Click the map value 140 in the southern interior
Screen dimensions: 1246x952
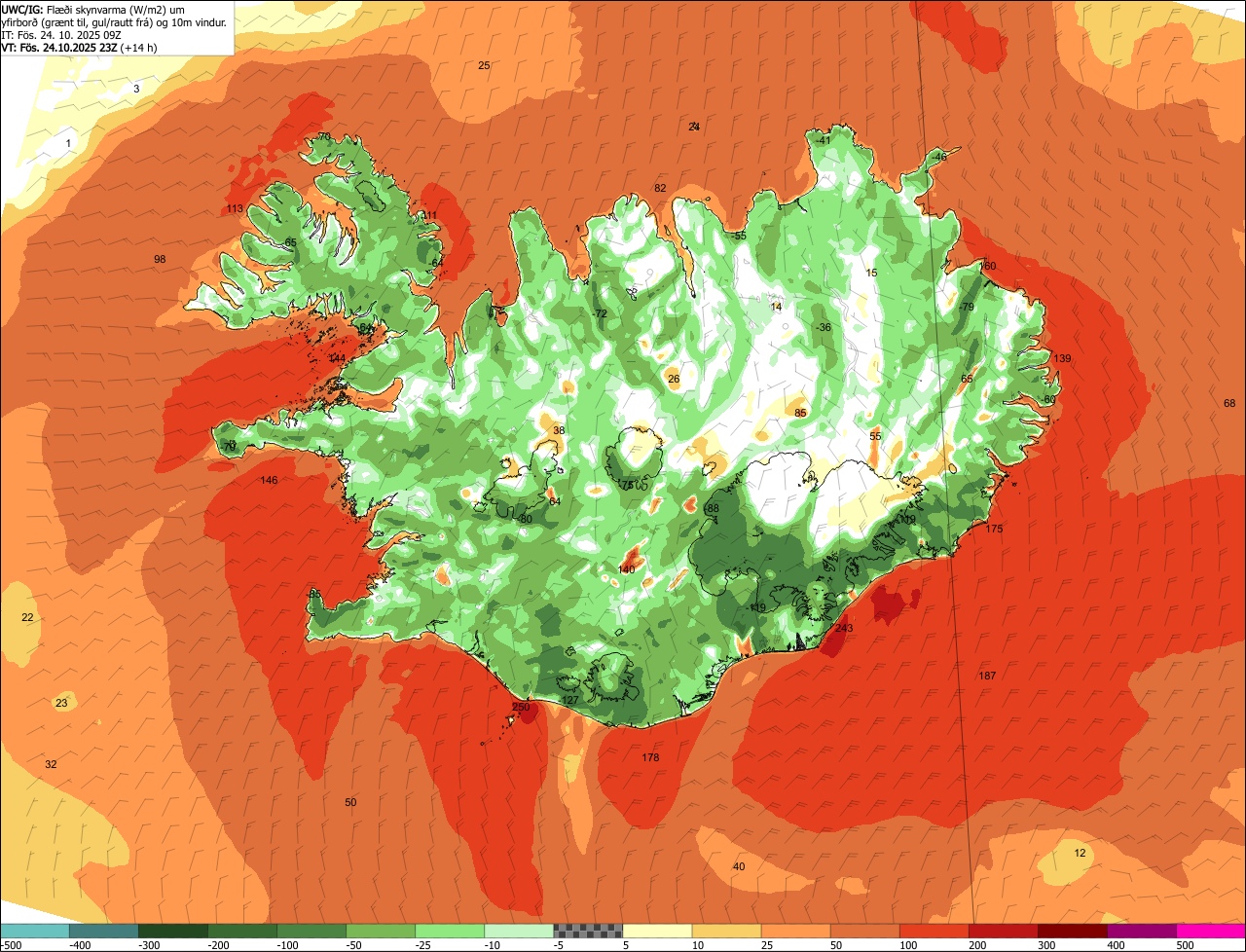pyautogui.click(x=627, y=569)
